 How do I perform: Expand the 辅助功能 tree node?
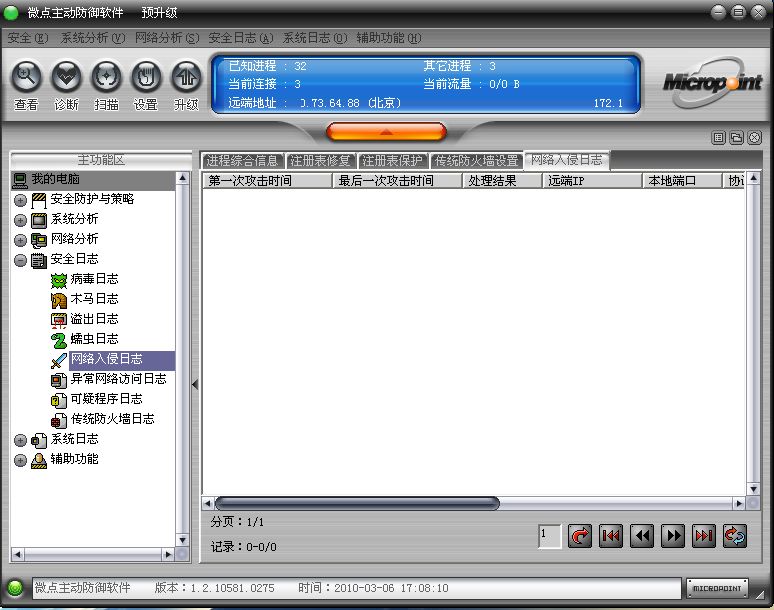[x=20, y=460]
